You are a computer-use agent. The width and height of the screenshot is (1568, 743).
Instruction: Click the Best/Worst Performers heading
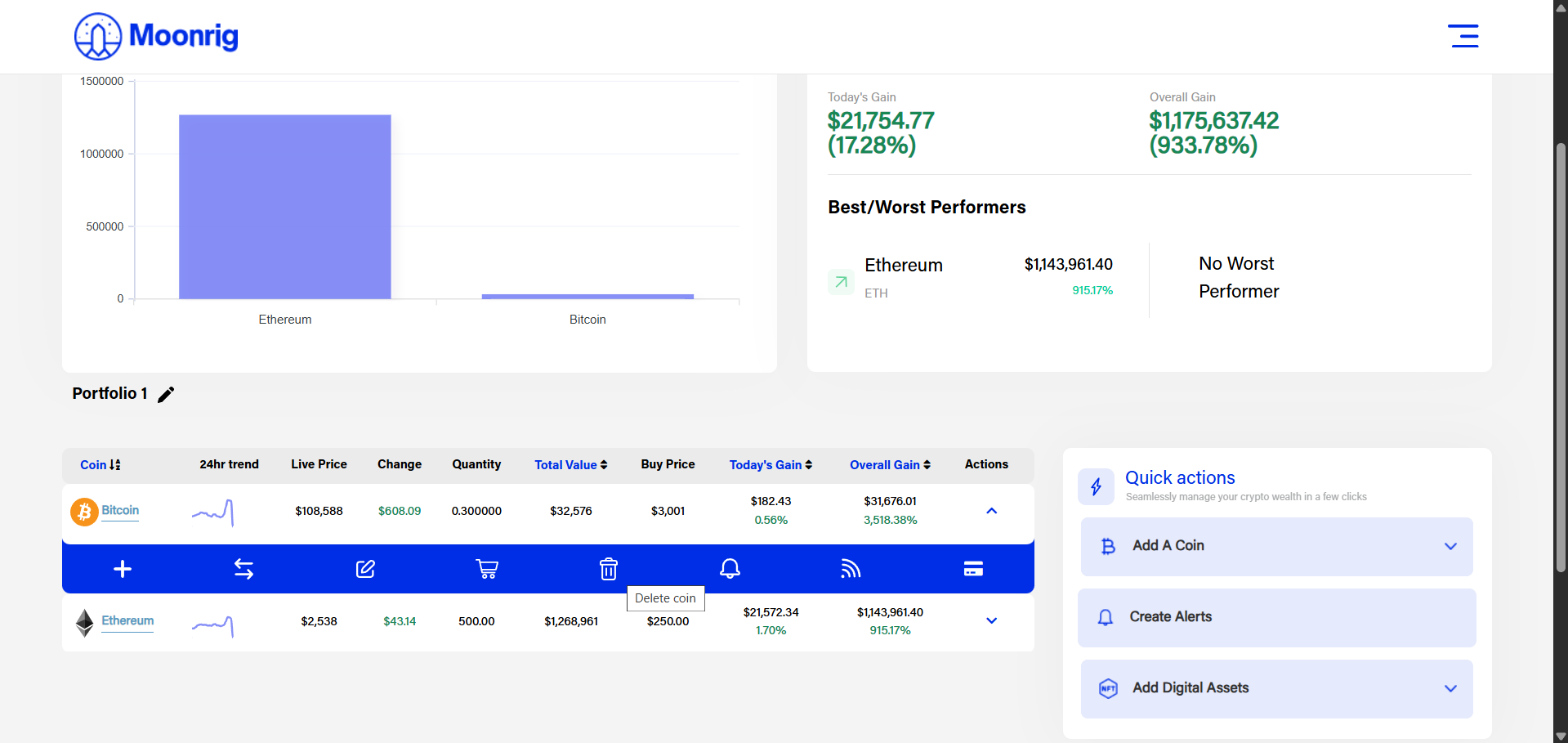pyautogui.click(x=927, y=208)
